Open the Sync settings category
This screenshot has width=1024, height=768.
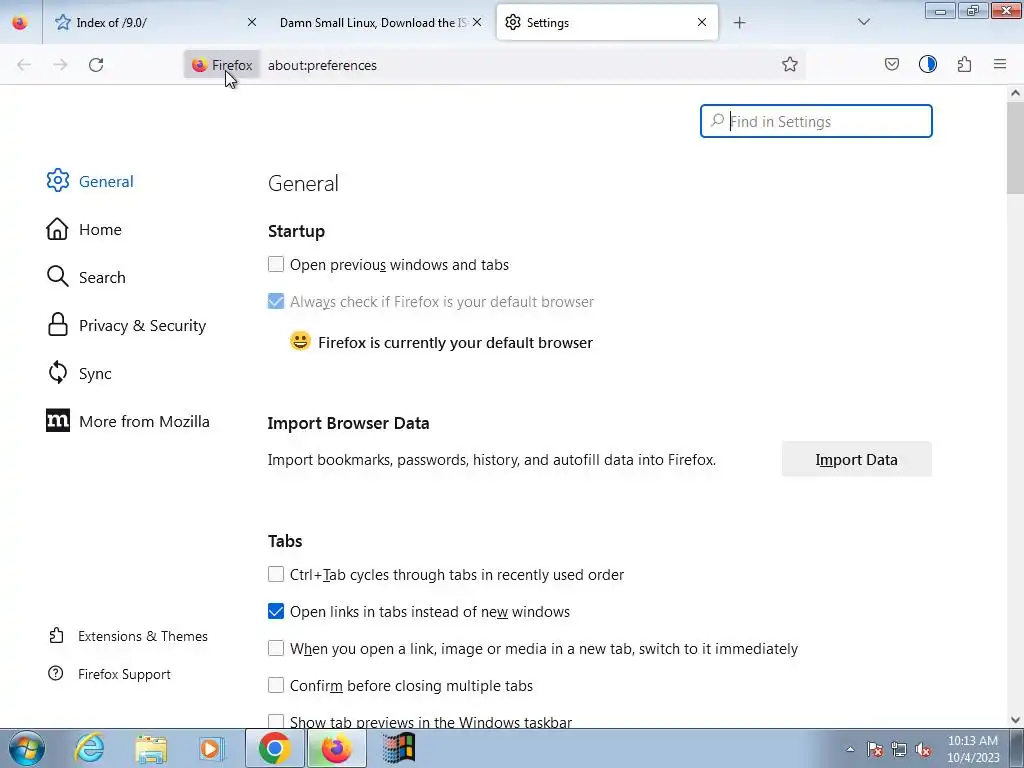click(79, 373)
